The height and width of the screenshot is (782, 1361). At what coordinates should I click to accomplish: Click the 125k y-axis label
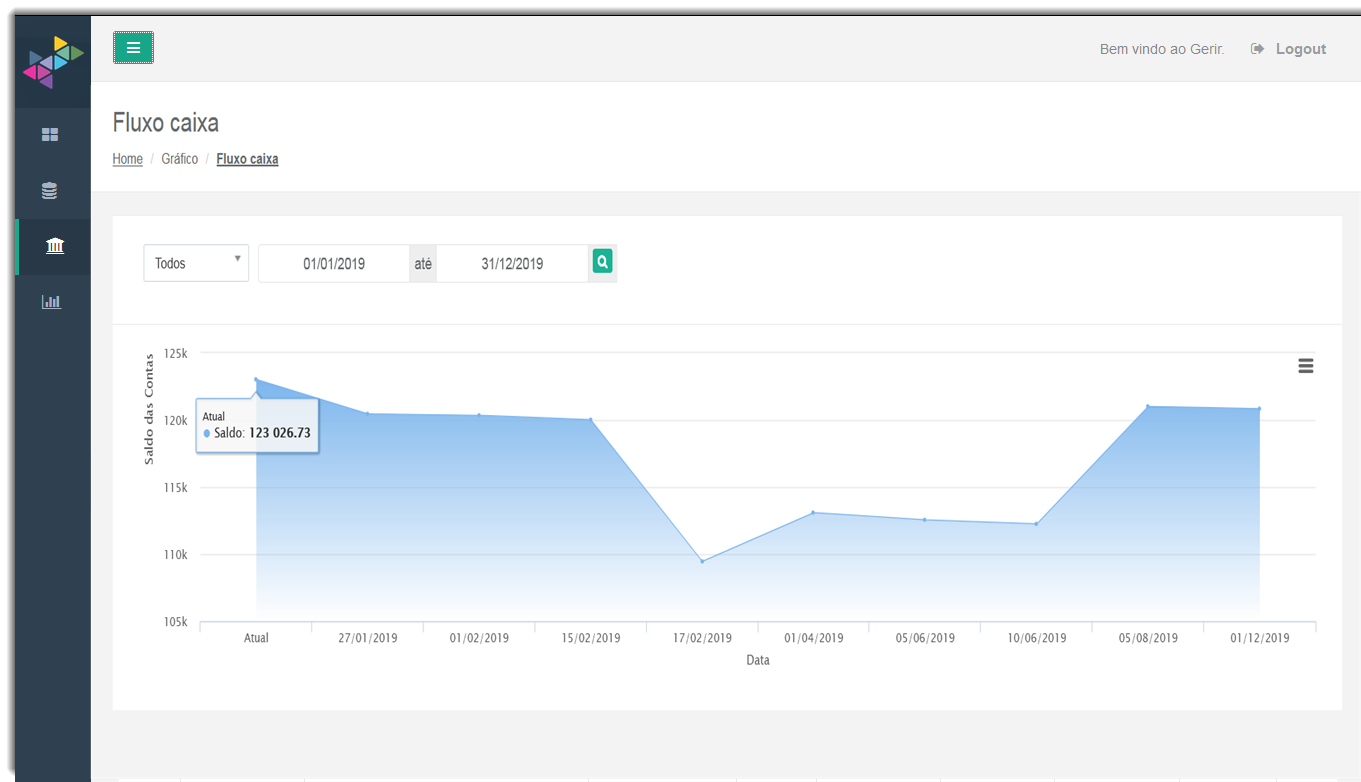click(176, 353)
